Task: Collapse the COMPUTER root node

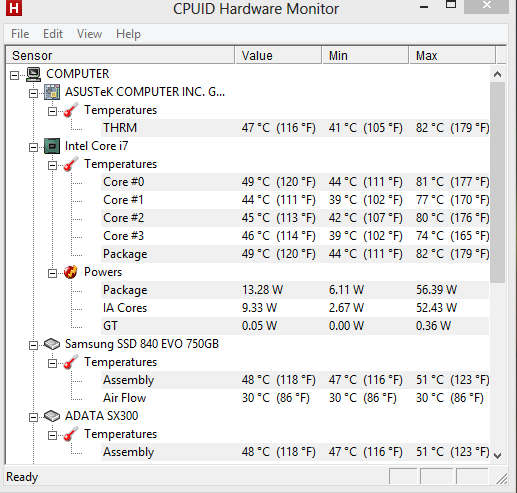Action: [14, 75]
